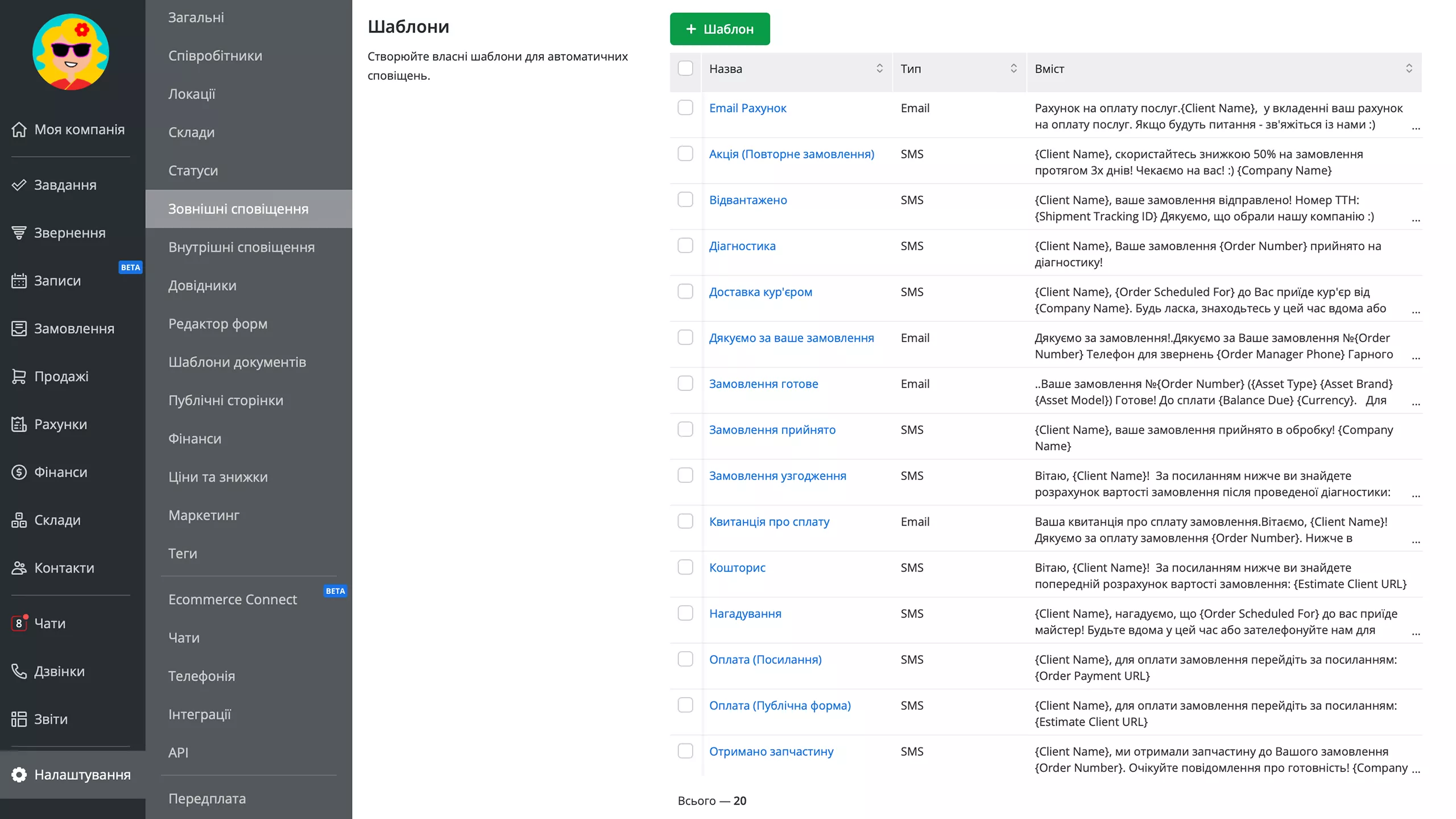This screenshot has width=1456, height=819.
Task: Open Фінанси via the dollar-coin icon
Action: [x=19, y=472]
